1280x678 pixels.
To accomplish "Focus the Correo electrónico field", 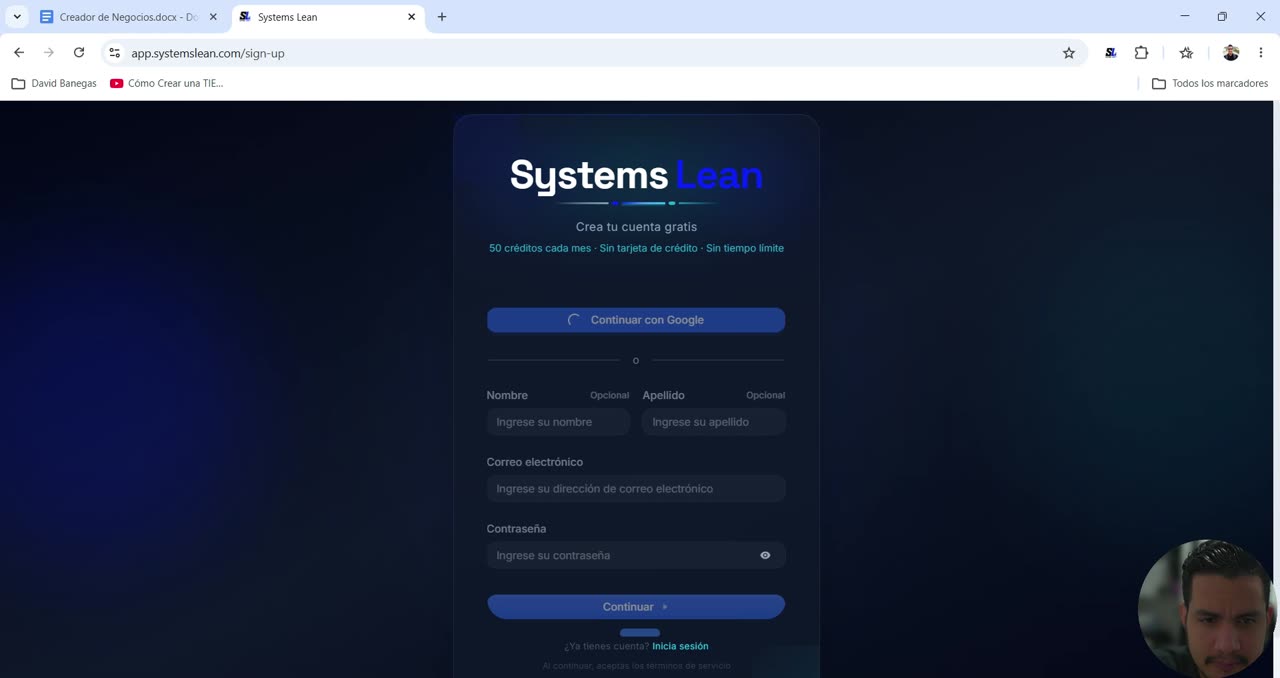I will point(636,489).
